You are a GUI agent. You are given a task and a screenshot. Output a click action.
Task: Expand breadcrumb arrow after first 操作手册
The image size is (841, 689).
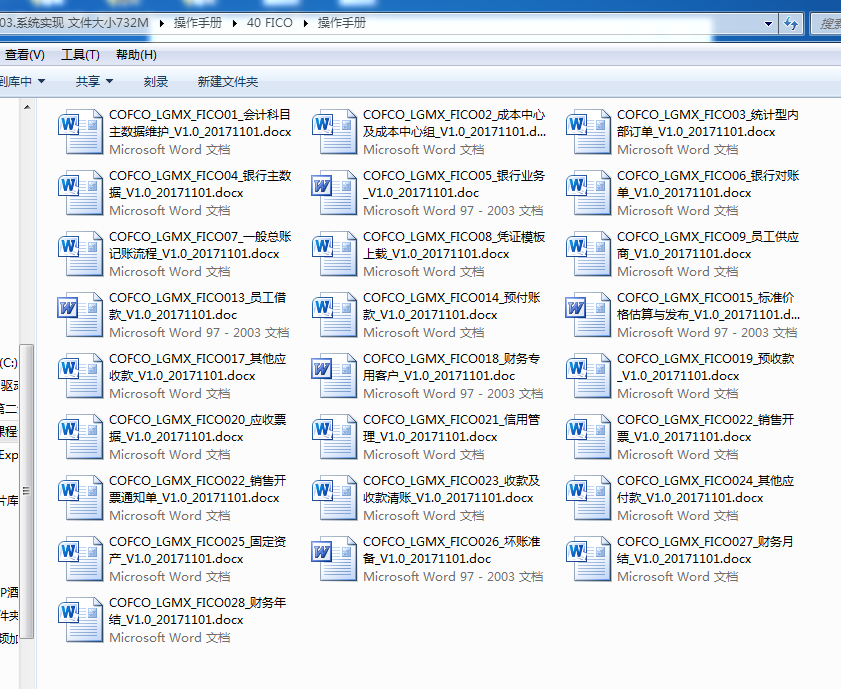235,24
